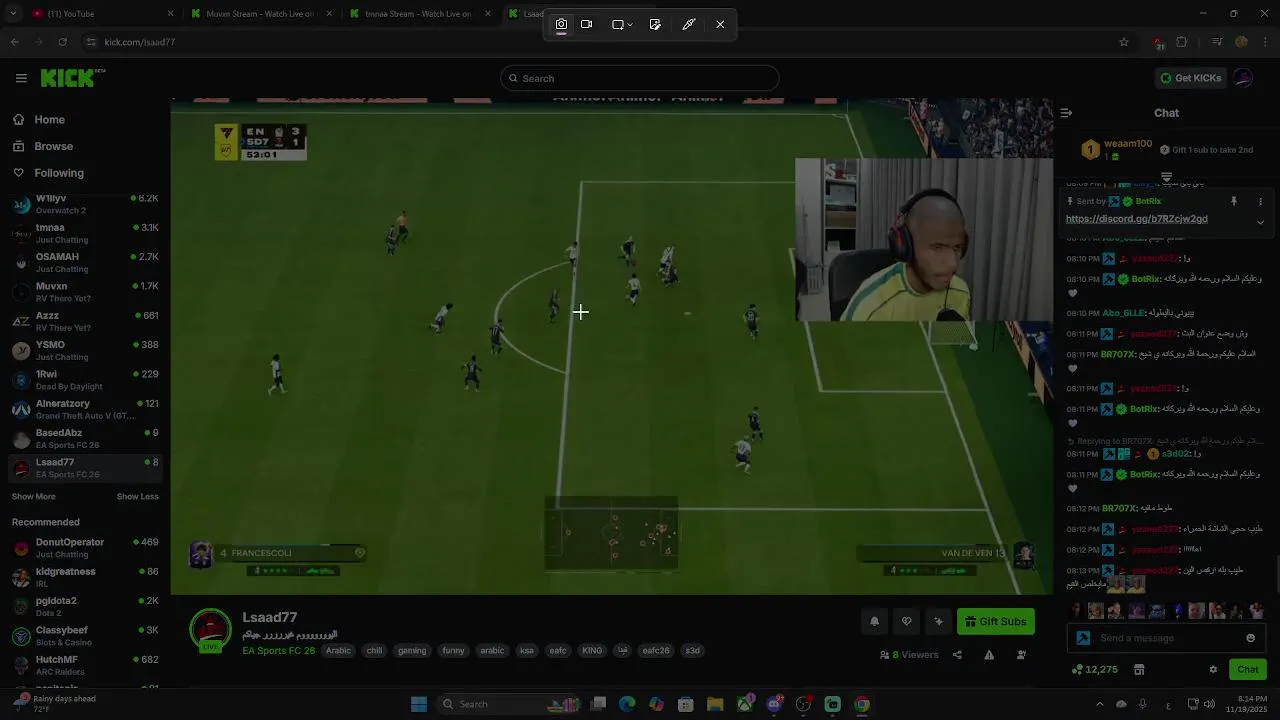The image size is (1280, 720).
Task: Click the 8 Viewers count
Action: point(909,655)
